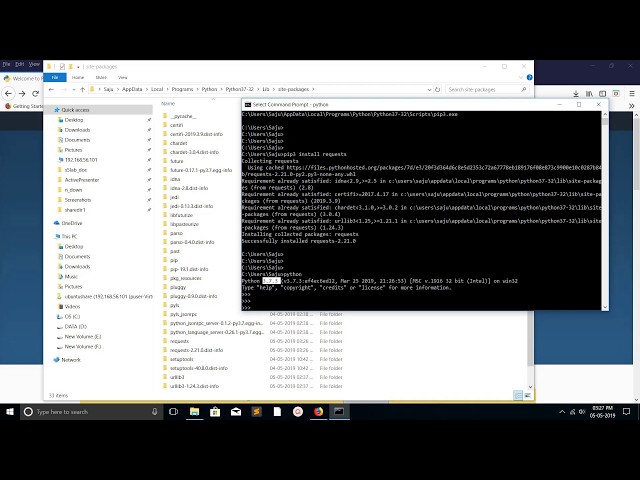Image resolution: width=640 pixels, height=480 pixels.
Task: Open OS (C:) drive in navigation pane
Action: 72,316
